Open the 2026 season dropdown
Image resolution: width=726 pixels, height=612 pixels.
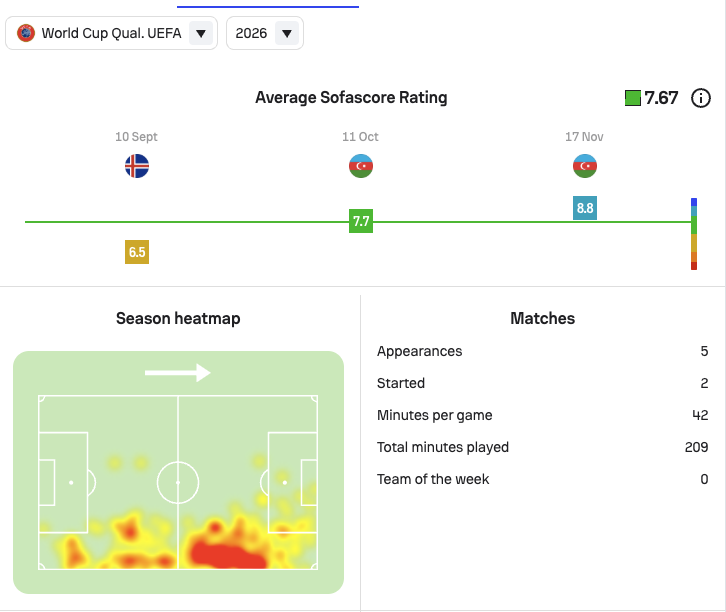pyautogui.click(x=264, y=33)
